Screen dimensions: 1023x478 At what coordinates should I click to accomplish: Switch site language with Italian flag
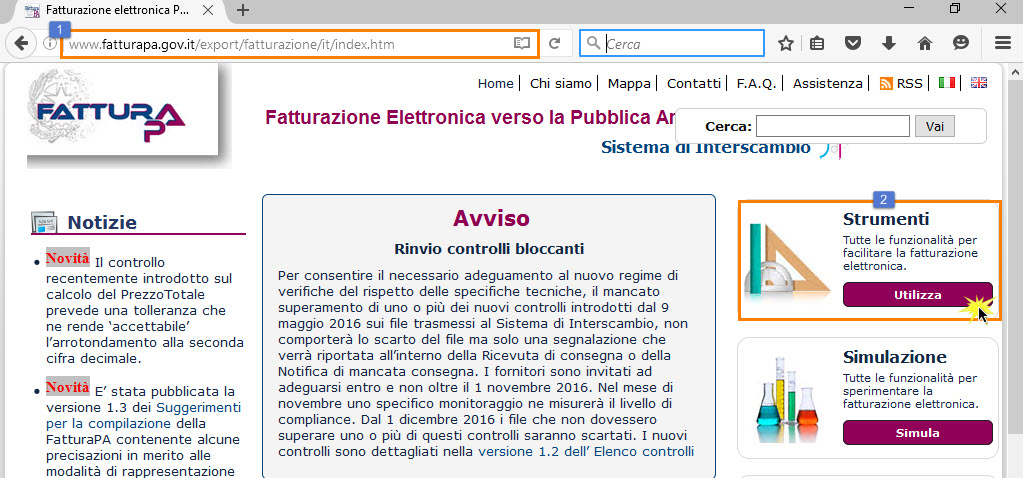tap(947, 83)
